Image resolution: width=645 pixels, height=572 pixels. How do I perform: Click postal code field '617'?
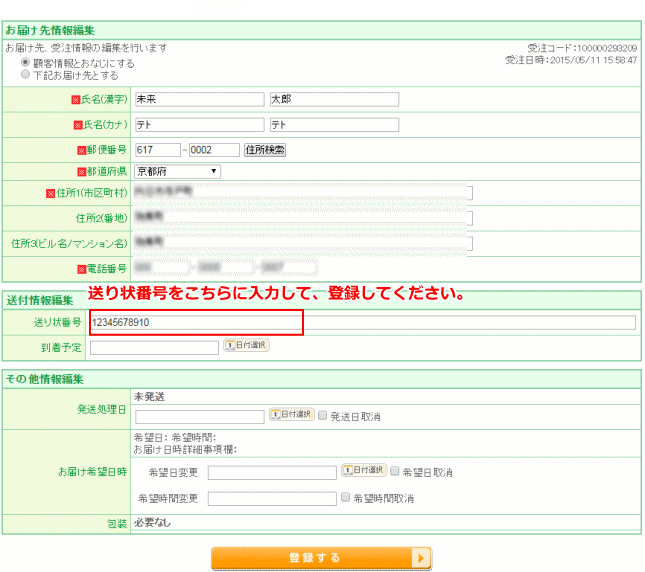pyautogui.click(x=158, y=150)
